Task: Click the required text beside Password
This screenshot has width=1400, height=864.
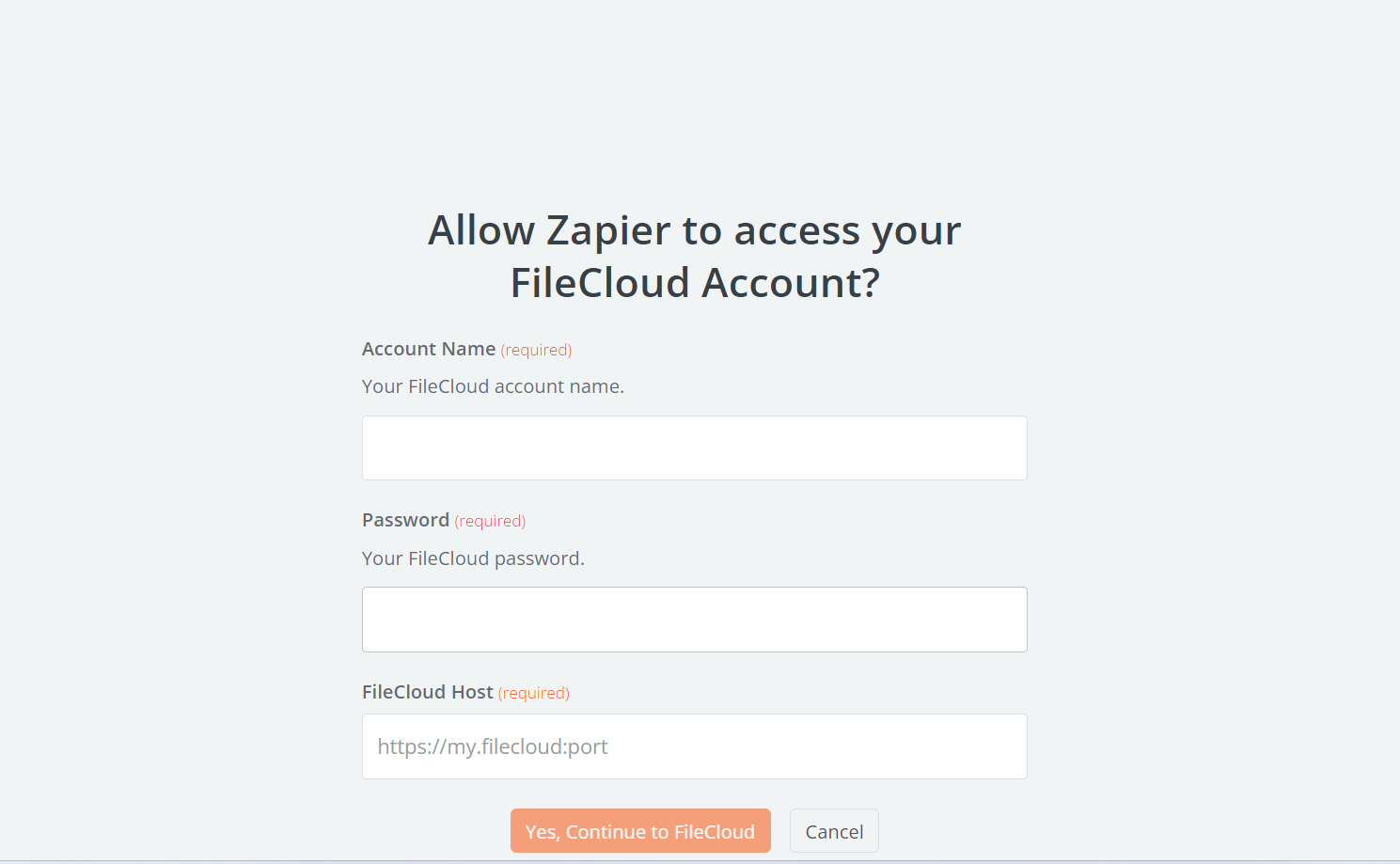Action: (x=490, y=520)
